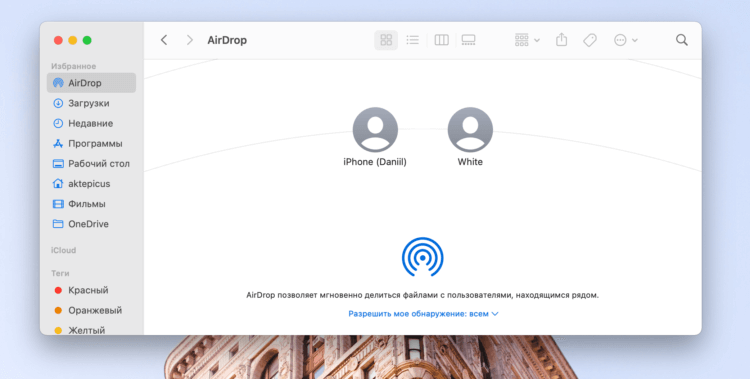The width and height of the screenshot is (750, 379).
Task: Open Фильмы in the sidebar
Action: pyautogui.click(x=91, y=203)
